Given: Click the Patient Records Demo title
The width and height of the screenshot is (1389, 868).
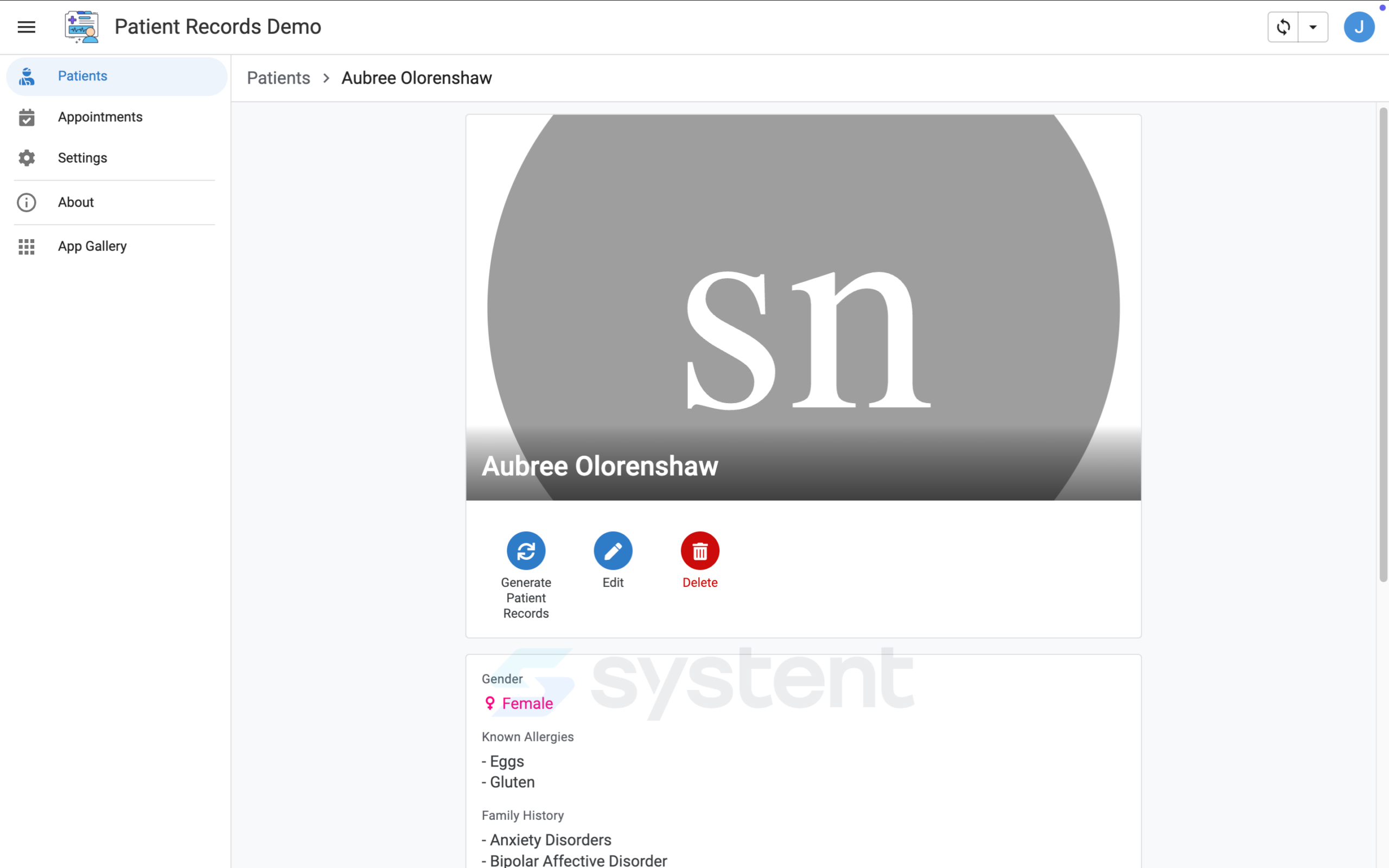Looking at the screenshot, I should [x=218, y=27].
